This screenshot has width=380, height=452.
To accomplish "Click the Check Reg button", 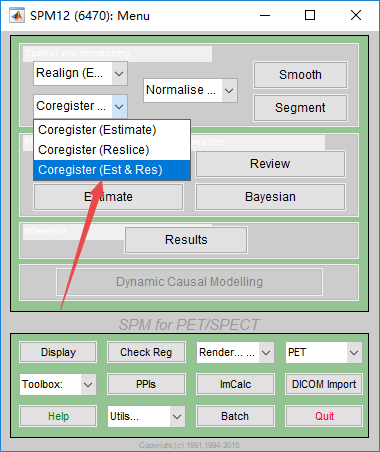I will point(146,352).
